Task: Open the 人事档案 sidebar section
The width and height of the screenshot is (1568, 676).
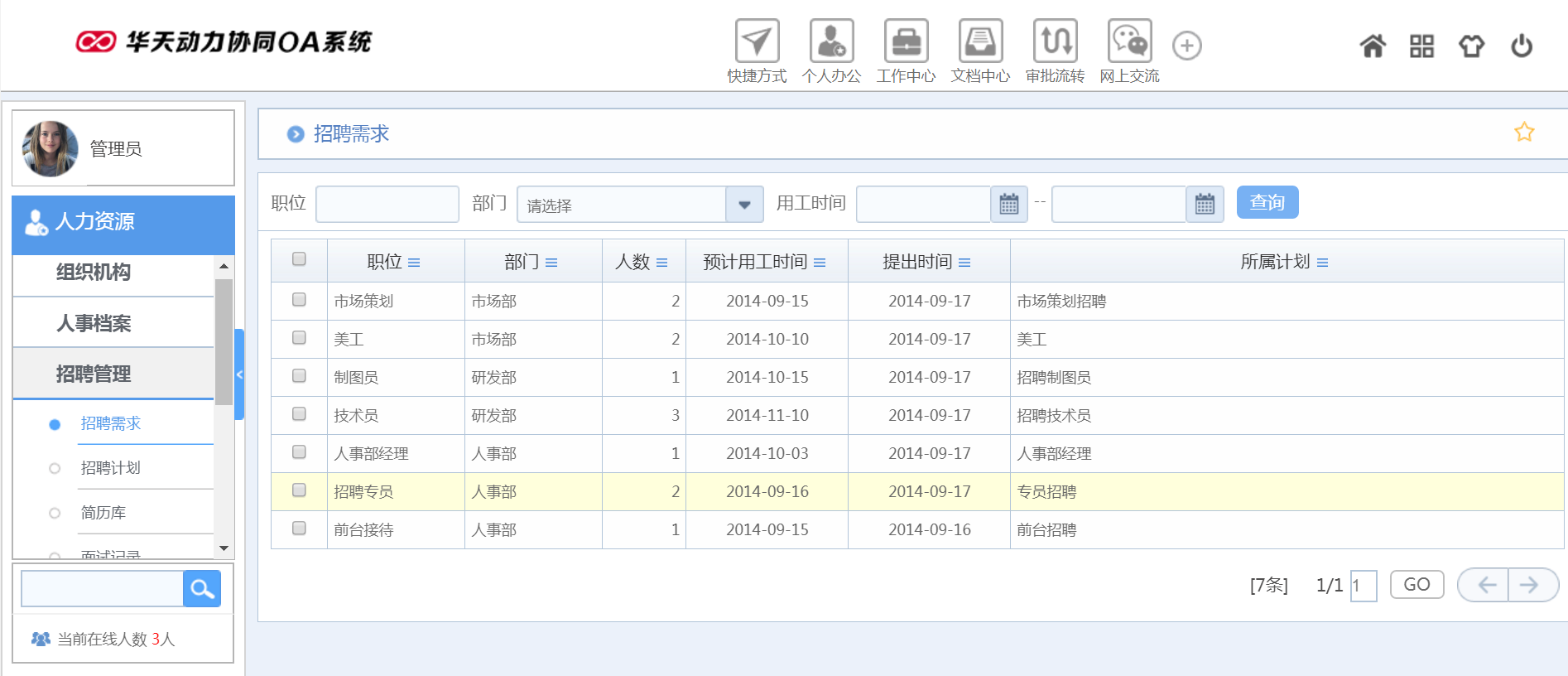Action: (94, 323)
